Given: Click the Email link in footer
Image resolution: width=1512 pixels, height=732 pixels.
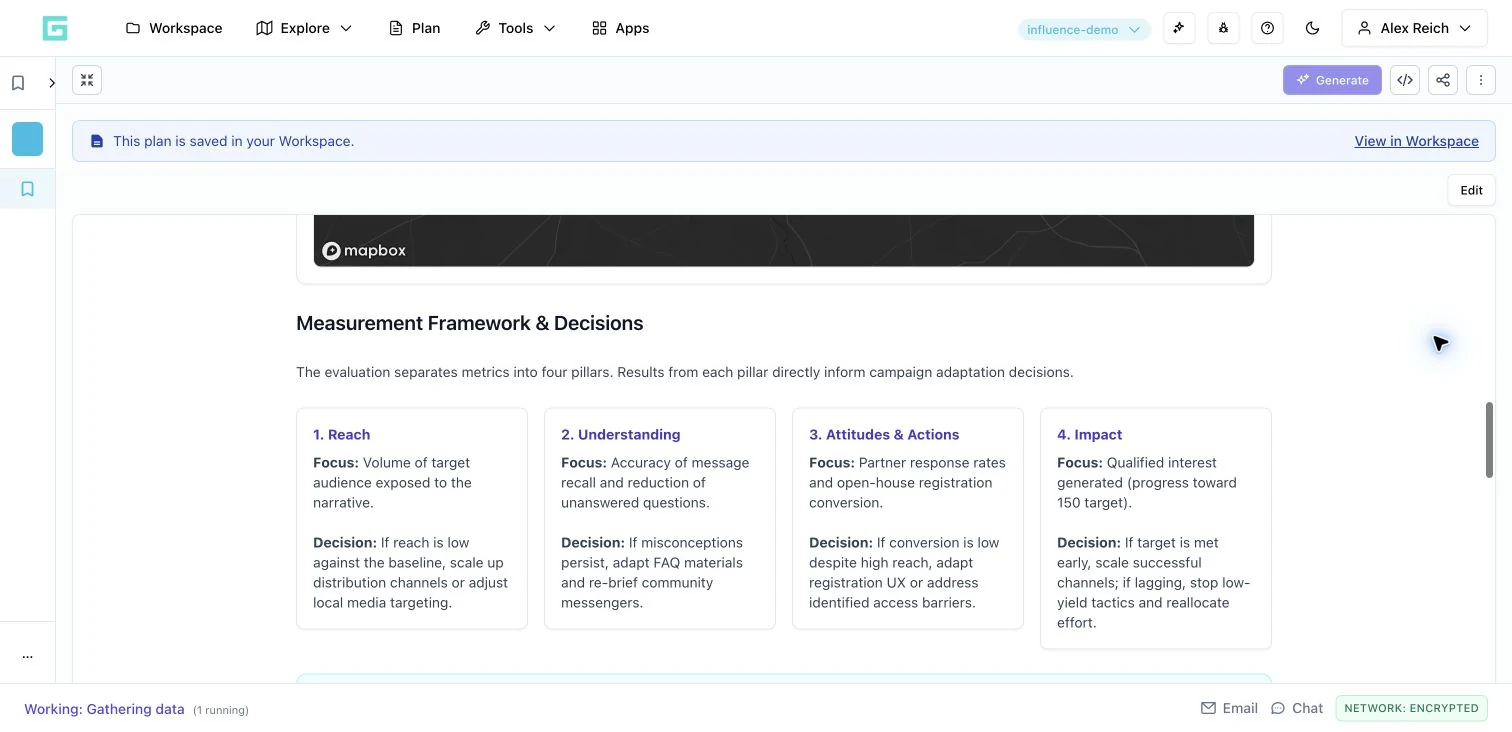Looking at the screenshot, I should tap(1229, 708).
